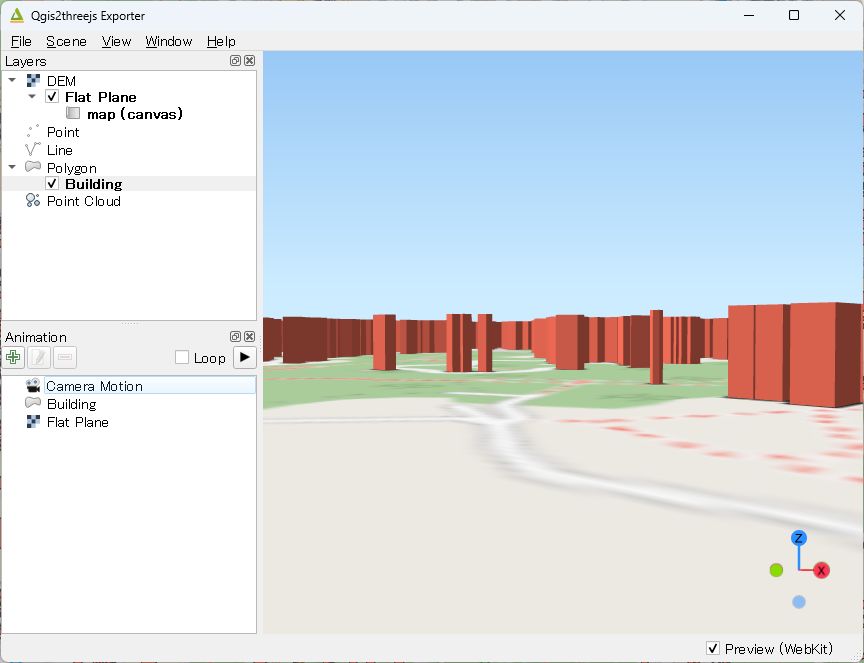Click the DEM raster icon
This screenshot has width=864, height=663.
click(33, 80)
